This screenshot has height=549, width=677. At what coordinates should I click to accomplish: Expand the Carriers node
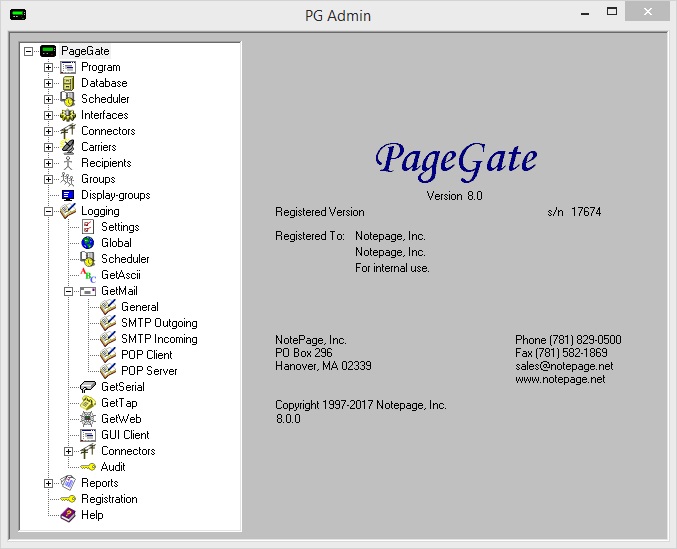pyautogui.click(x=48, y=147)
